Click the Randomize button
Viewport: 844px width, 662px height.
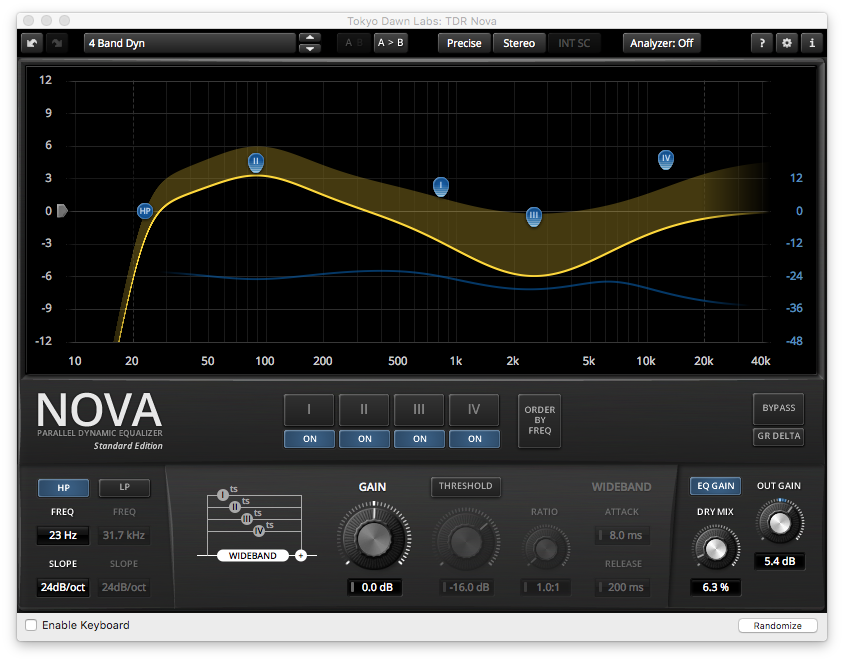click(x=777, y=625)
